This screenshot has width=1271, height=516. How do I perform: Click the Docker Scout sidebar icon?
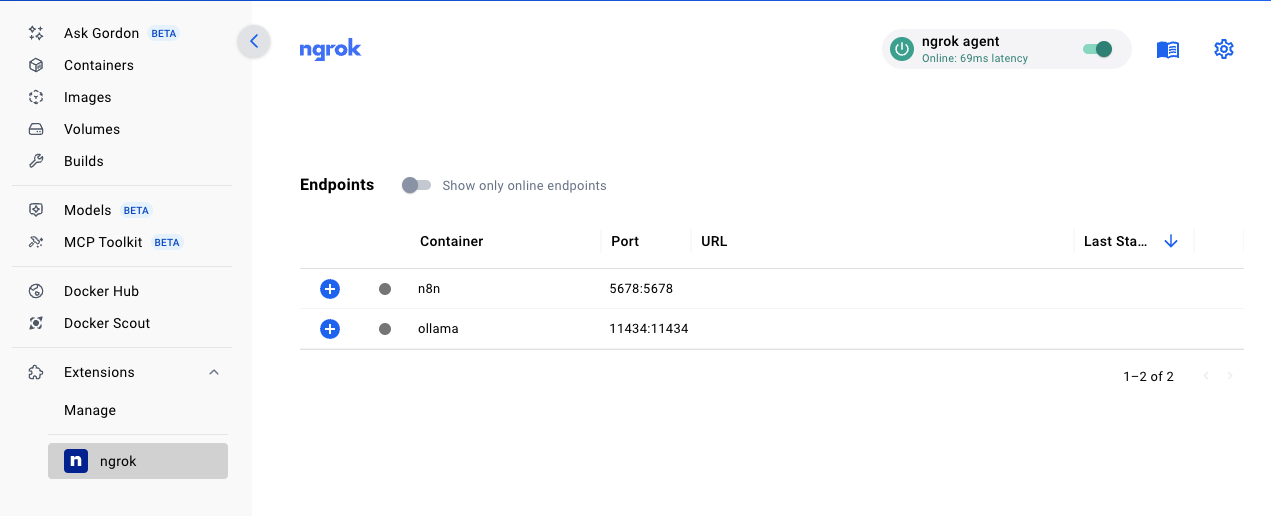click(36, 323)
